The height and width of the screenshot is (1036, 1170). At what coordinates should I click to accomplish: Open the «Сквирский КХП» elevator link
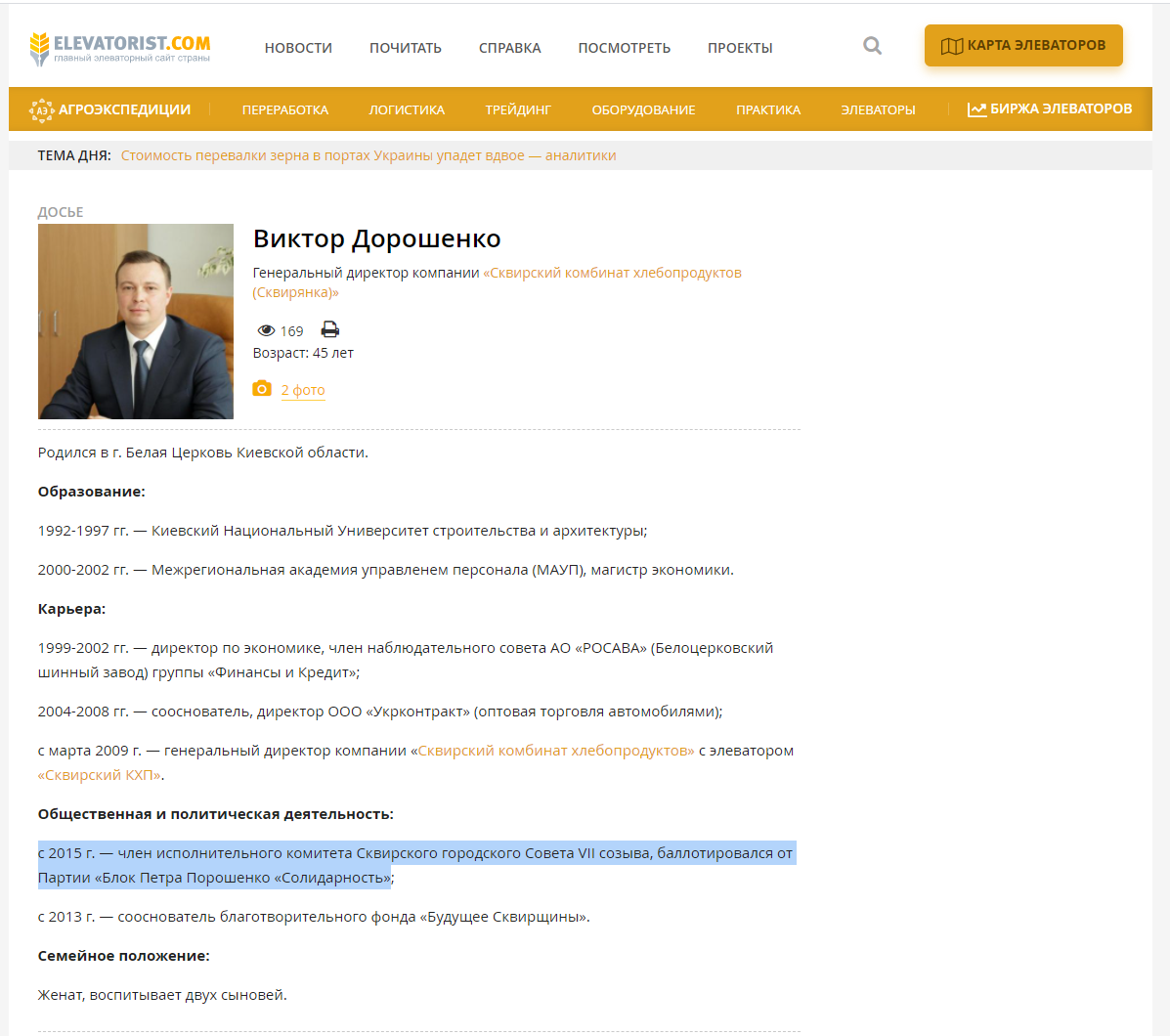coord(100,775)
